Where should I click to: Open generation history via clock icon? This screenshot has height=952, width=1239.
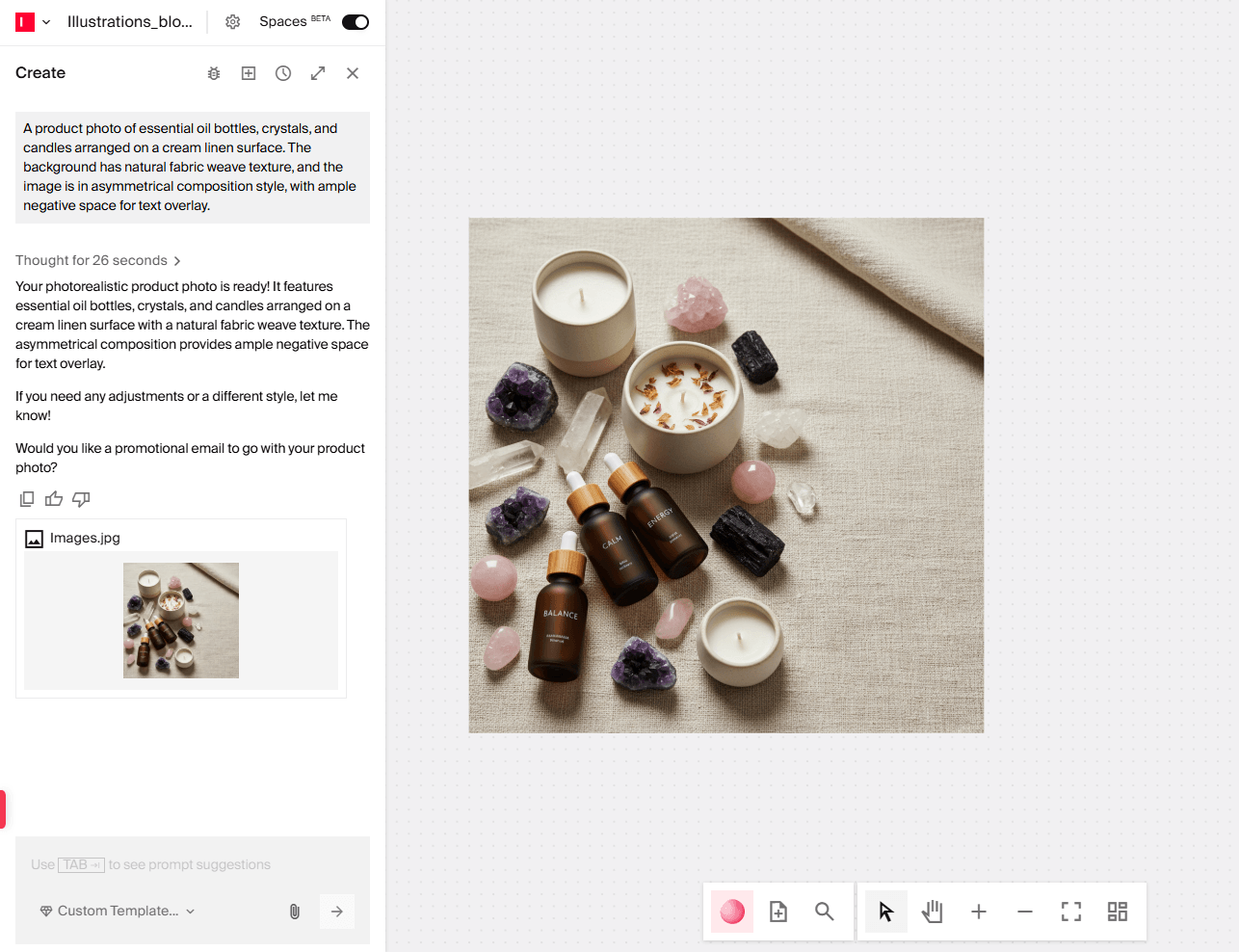(x=282, y=72)
